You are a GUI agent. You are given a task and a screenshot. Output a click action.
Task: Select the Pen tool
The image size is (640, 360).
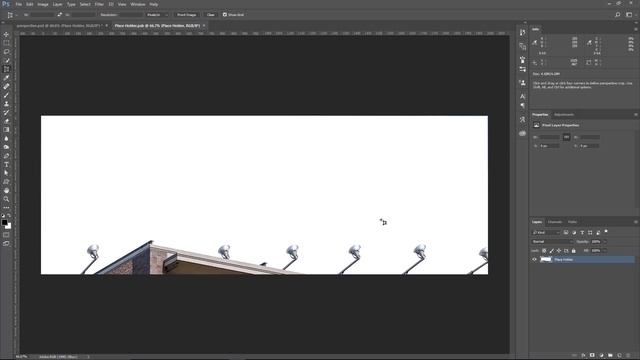click(x=6, y=156)
